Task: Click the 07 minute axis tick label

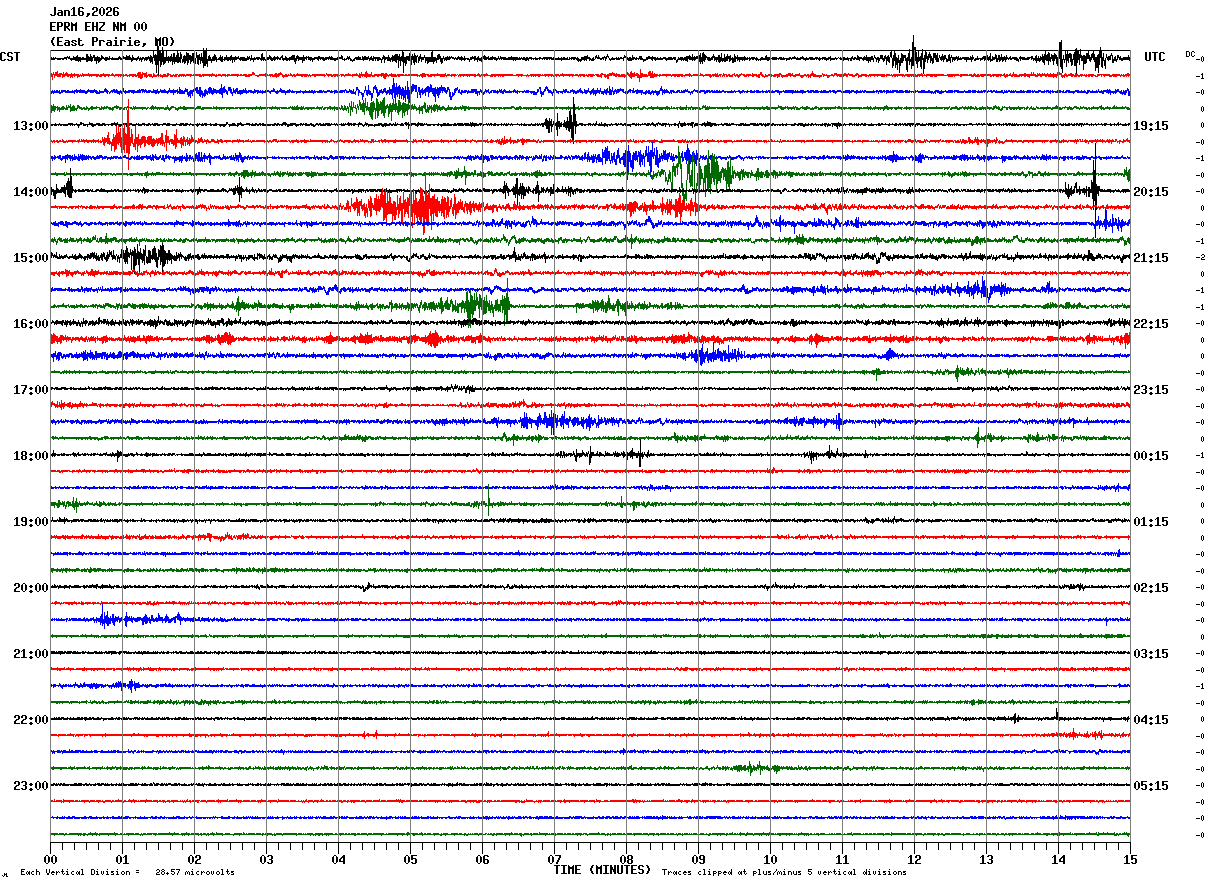Action: tap(555, 859)
